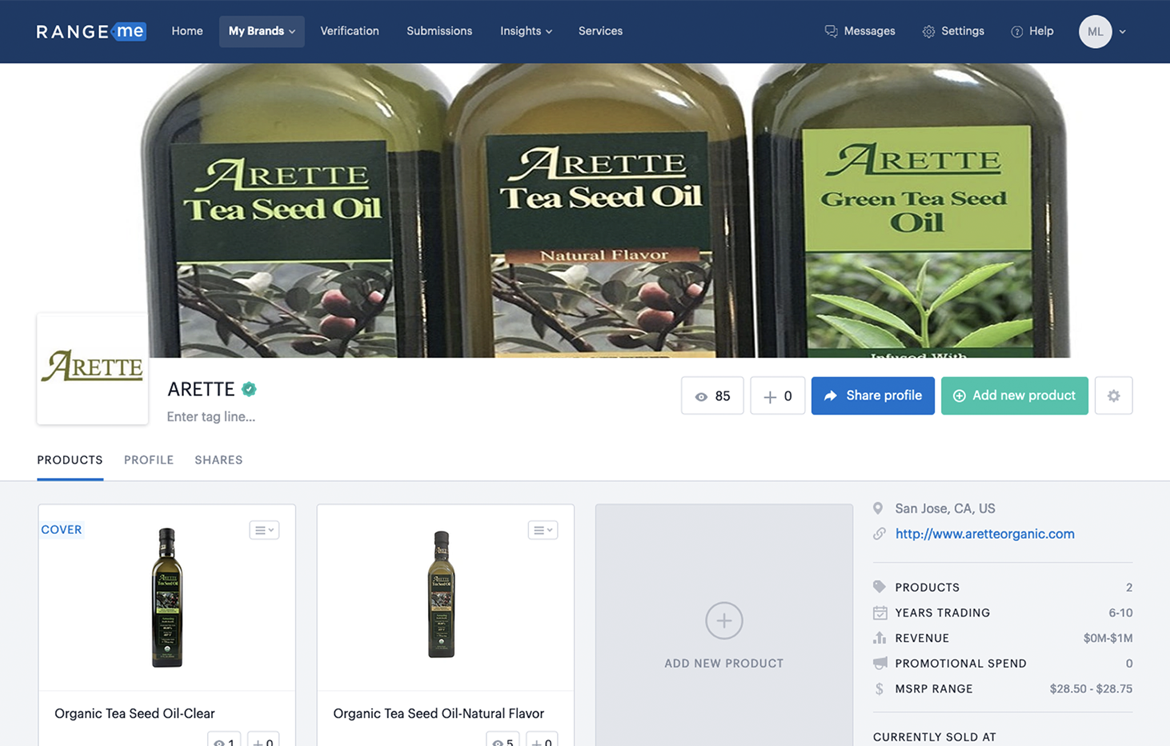Click the YEARS TRADING calendar icon
Screen dimensions: 1170x746
(x=880, y=612)
